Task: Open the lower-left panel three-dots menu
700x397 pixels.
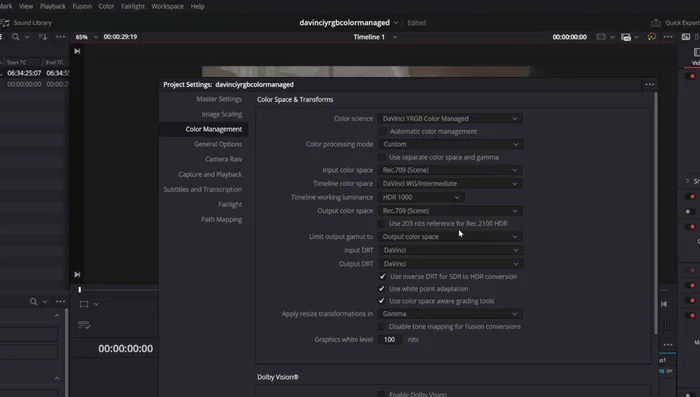Action: (60, 302)
